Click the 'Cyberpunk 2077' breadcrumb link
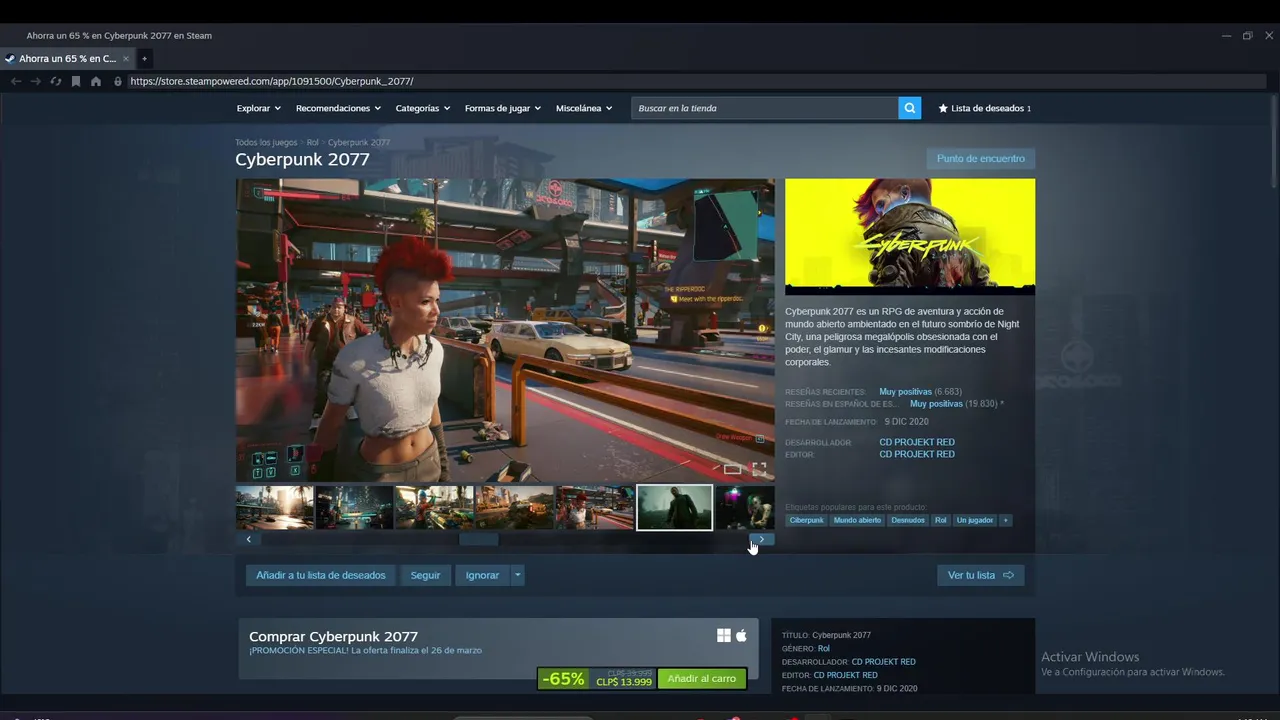1280x720 pixels. coord(359,142)
